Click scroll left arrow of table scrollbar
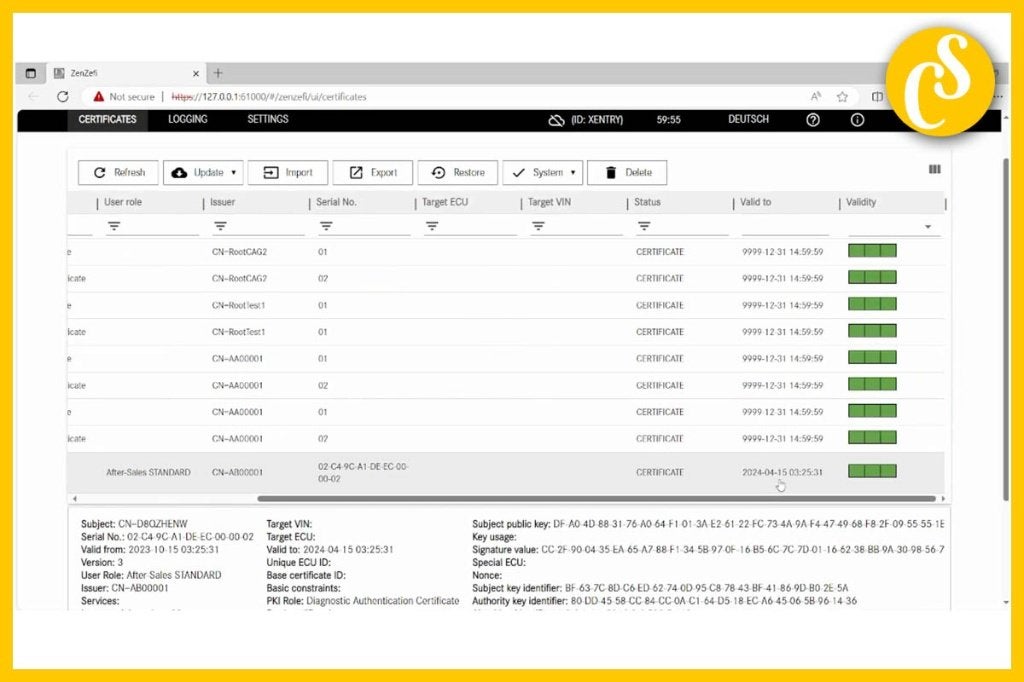 (74, 498)
